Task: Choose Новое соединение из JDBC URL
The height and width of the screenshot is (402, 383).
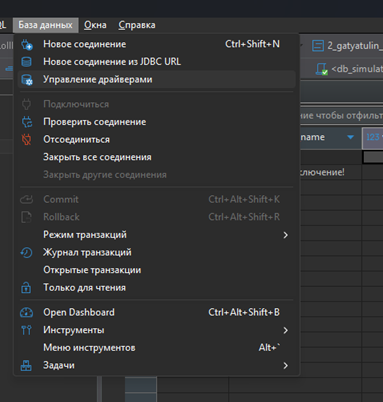Action: (x=157, y=62)
